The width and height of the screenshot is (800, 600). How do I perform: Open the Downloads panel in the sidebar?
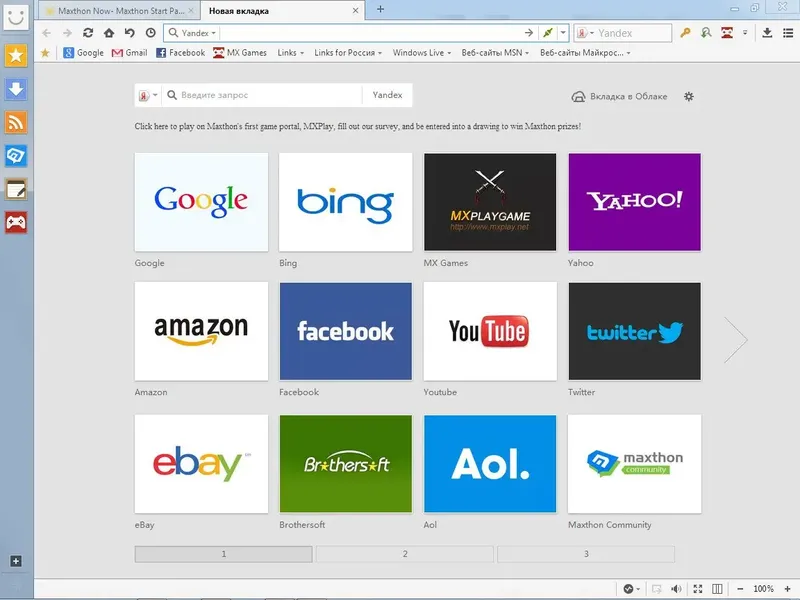(16, 89)
